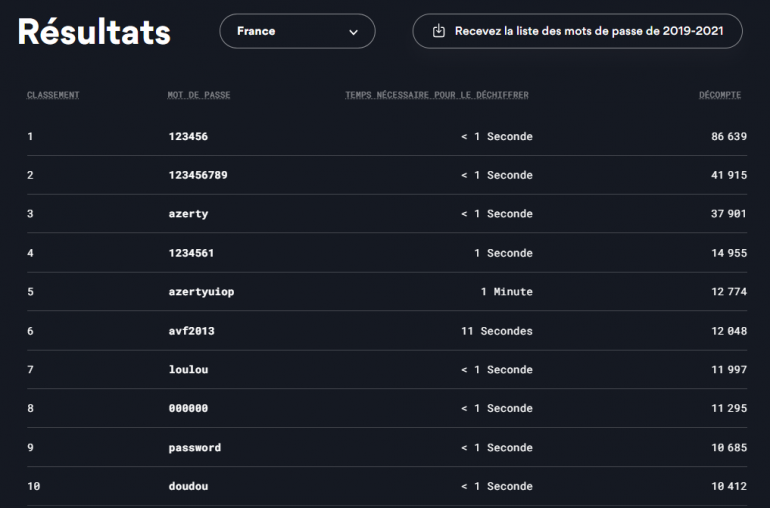Select the avf2013 password row
Image resolution: width=770 pixels, height=508 pixels.
click(x=191, y=331)
